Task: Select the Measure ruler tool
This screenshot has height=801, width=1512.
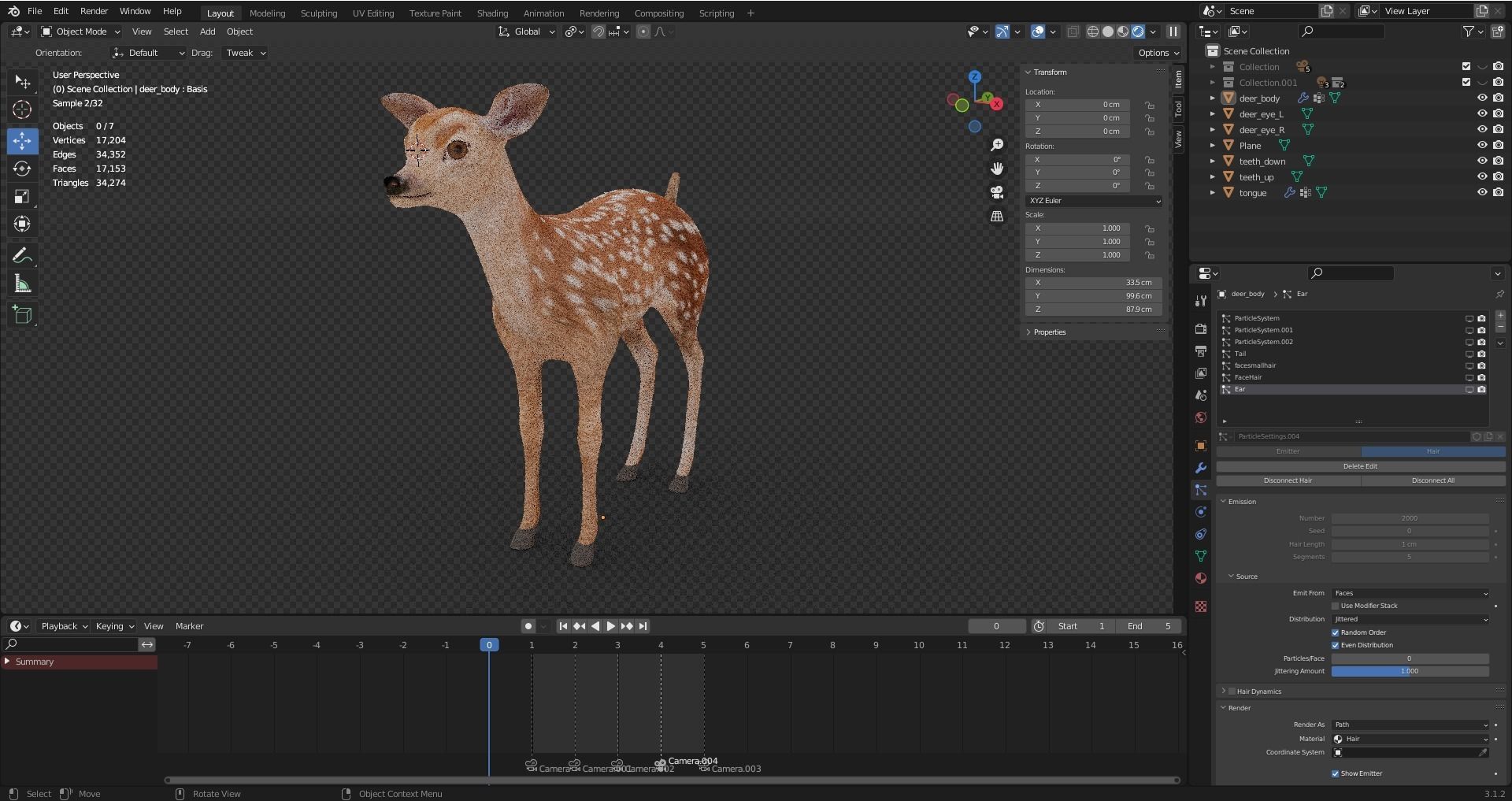Action: click(x=22, y=284)
